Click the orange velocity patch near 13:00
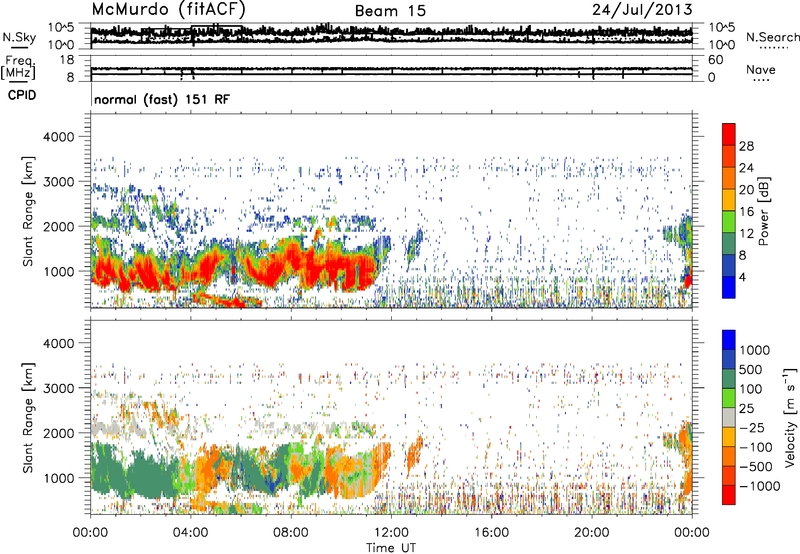The width and height of the screenshot is (800, 554). coord(414,456)
